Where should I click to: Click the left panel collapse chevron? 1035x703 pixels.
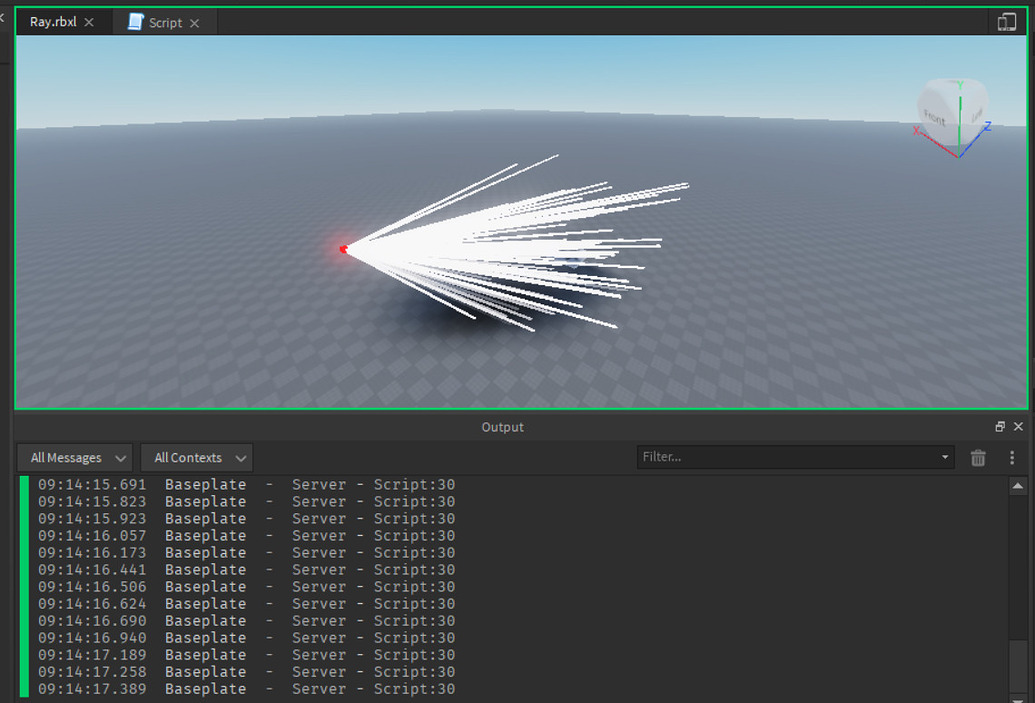coord(4,16)
